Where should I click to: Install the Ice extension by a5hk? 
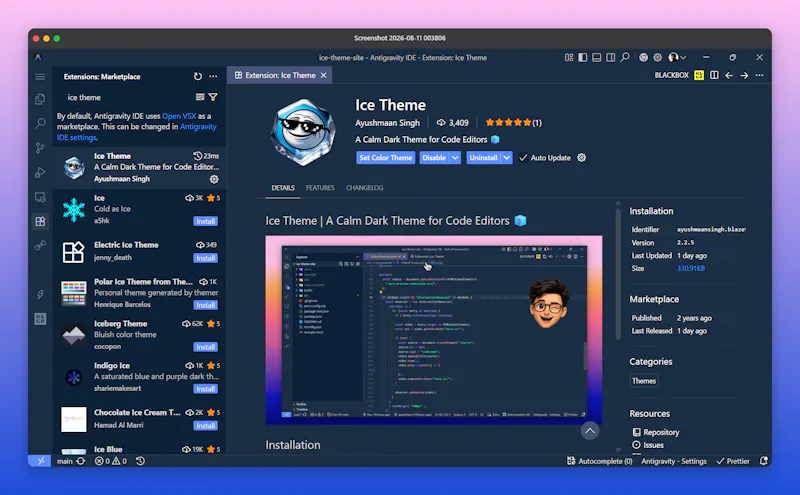click(206, 221)
